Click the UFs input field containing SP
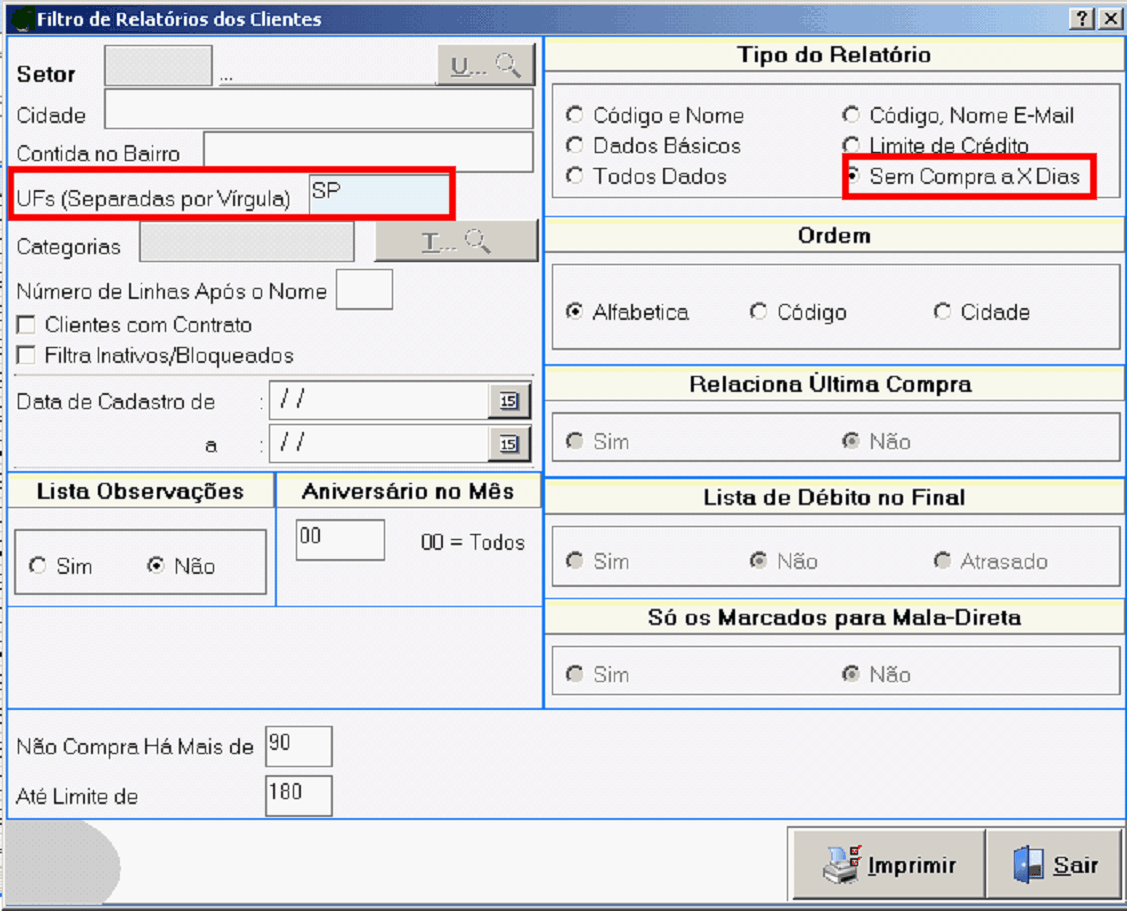The image size is (1128, 912). pos(379,195)
